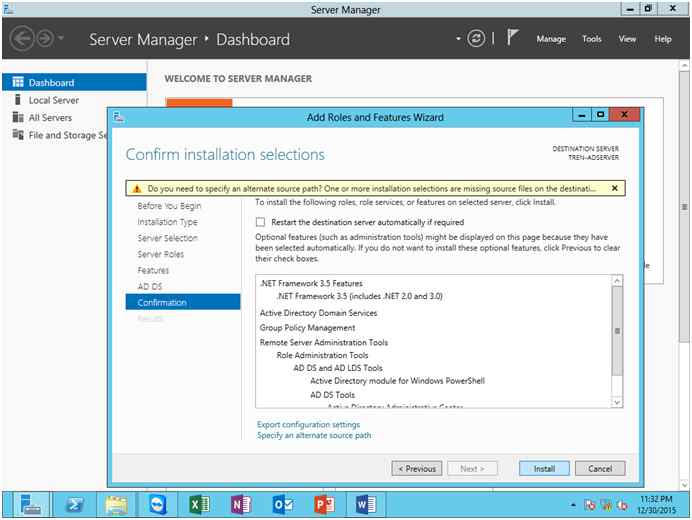Launch Windows PowerShell from taskbar

pyautogui.click(x=75, y=505)
